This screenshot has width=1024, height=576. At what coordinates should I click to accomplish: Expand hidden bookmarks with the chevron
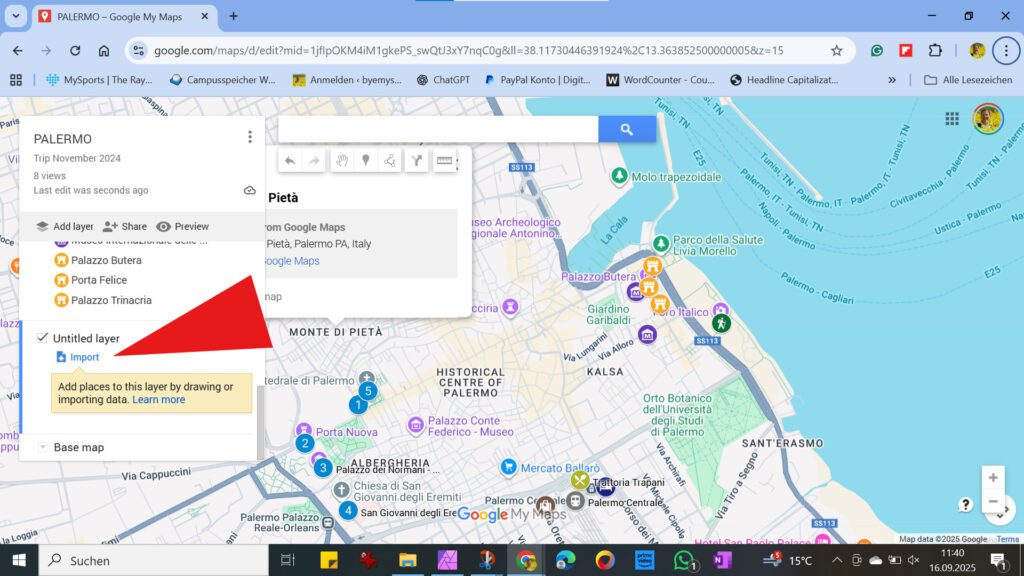tap(891, 80)
